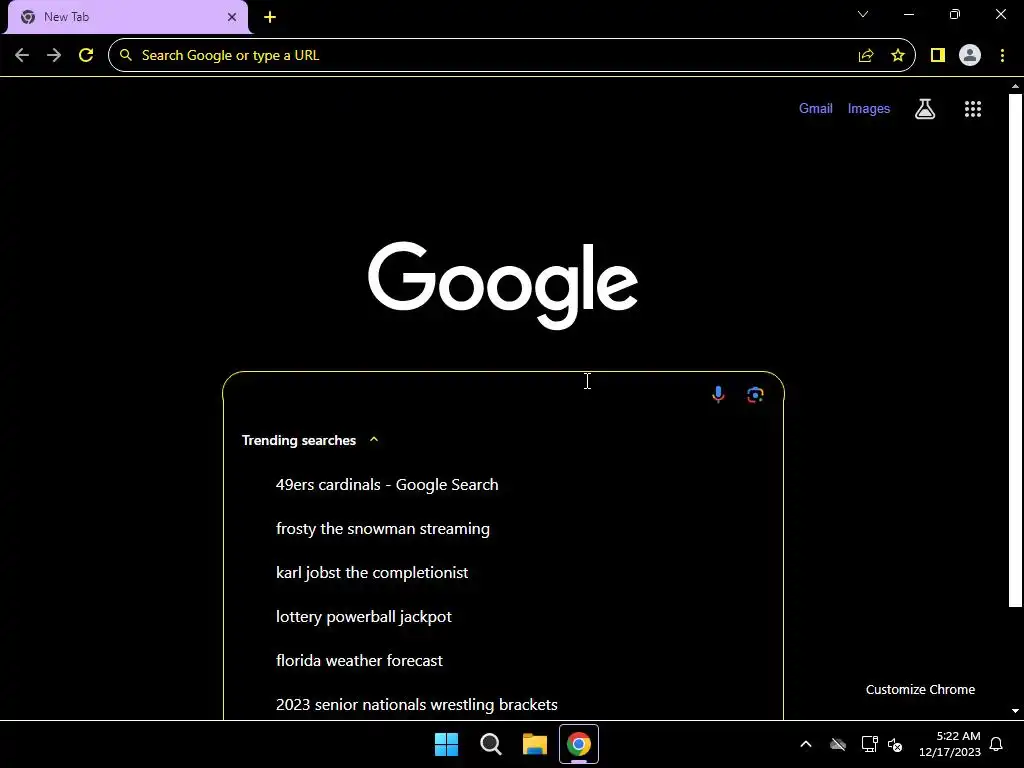Select "karl jobst the completionist" suggestion
The height and width of the screenshot is (768, 1024).
pyautogui.click(x=503, y=573)
